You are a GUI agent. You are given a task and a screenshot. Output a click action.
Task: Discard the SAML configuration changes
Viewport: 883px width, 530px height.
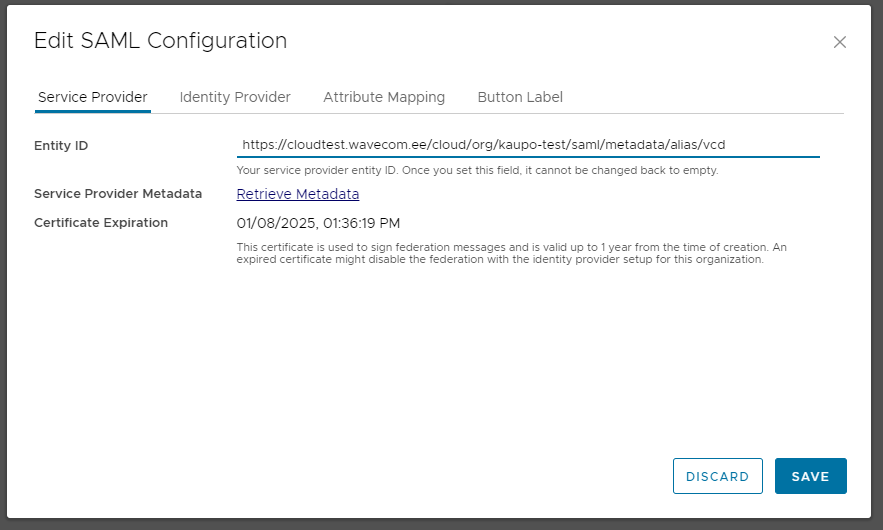pyautogui.click(x=717, y=476)
